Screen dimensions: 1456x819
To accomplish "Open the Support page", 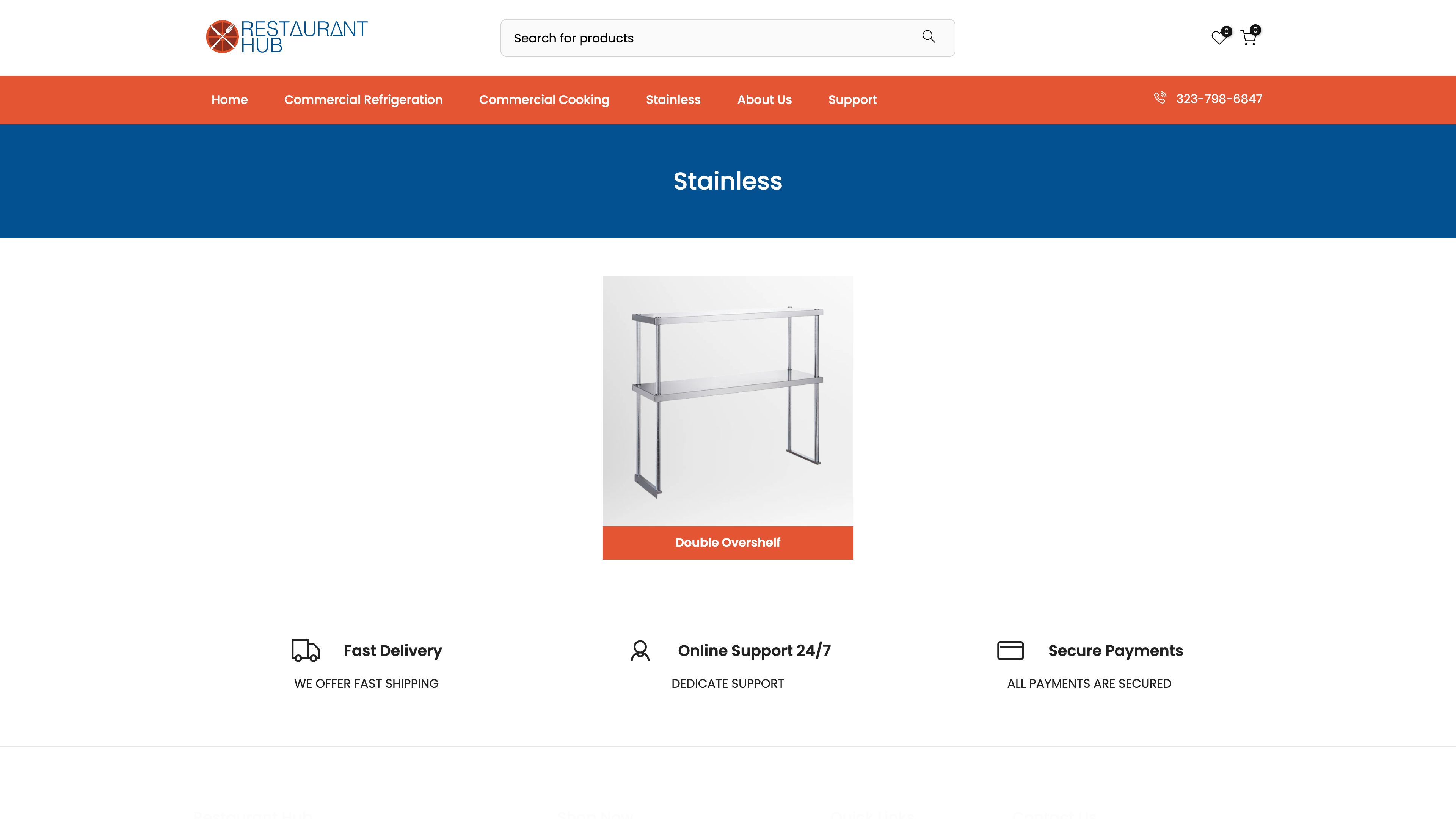I will click(852, 99).
